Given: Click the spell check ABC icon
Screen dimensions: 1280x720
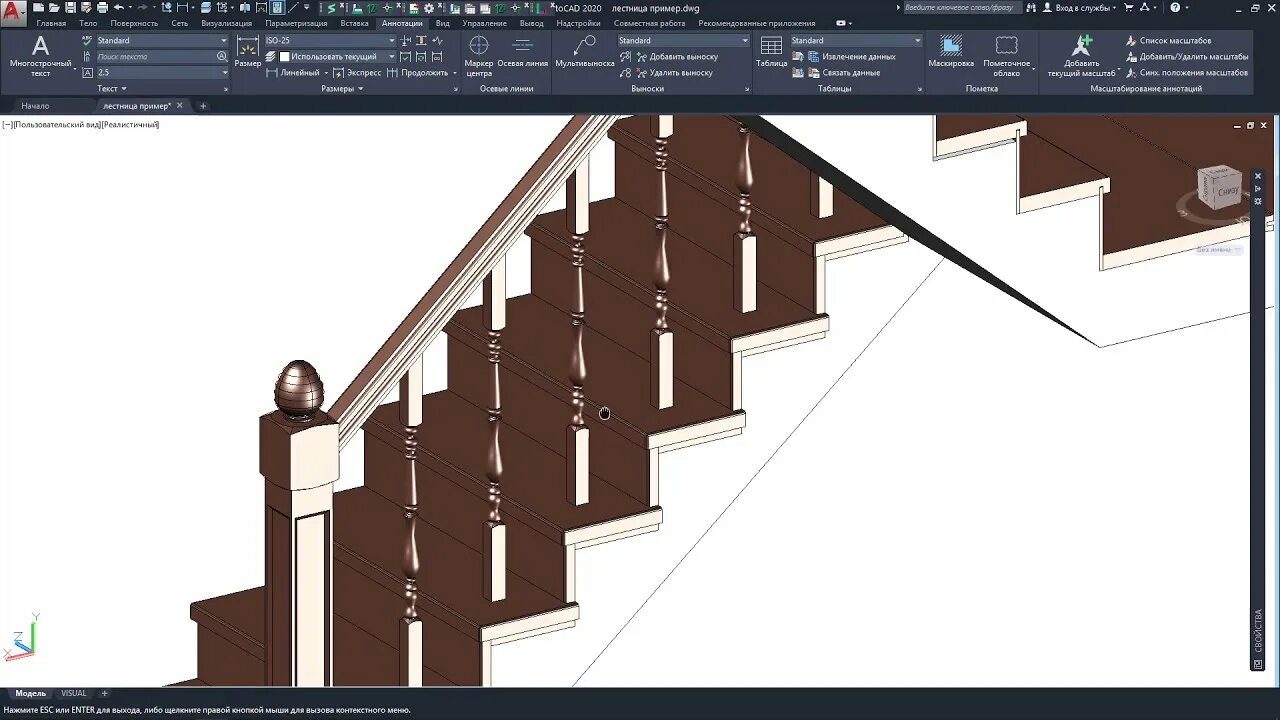Looking at the screenshot, I should [87, 40].
